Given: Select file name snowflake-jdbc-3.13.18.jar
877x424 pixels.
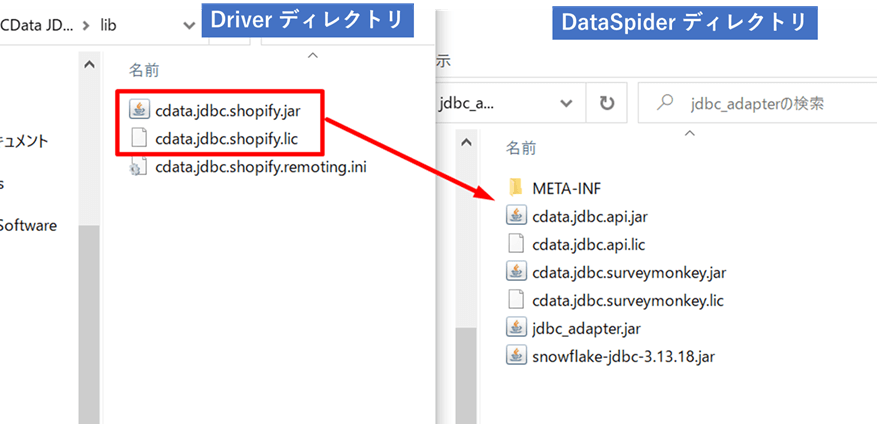Looking at the screenshot, I should point(624,356).
